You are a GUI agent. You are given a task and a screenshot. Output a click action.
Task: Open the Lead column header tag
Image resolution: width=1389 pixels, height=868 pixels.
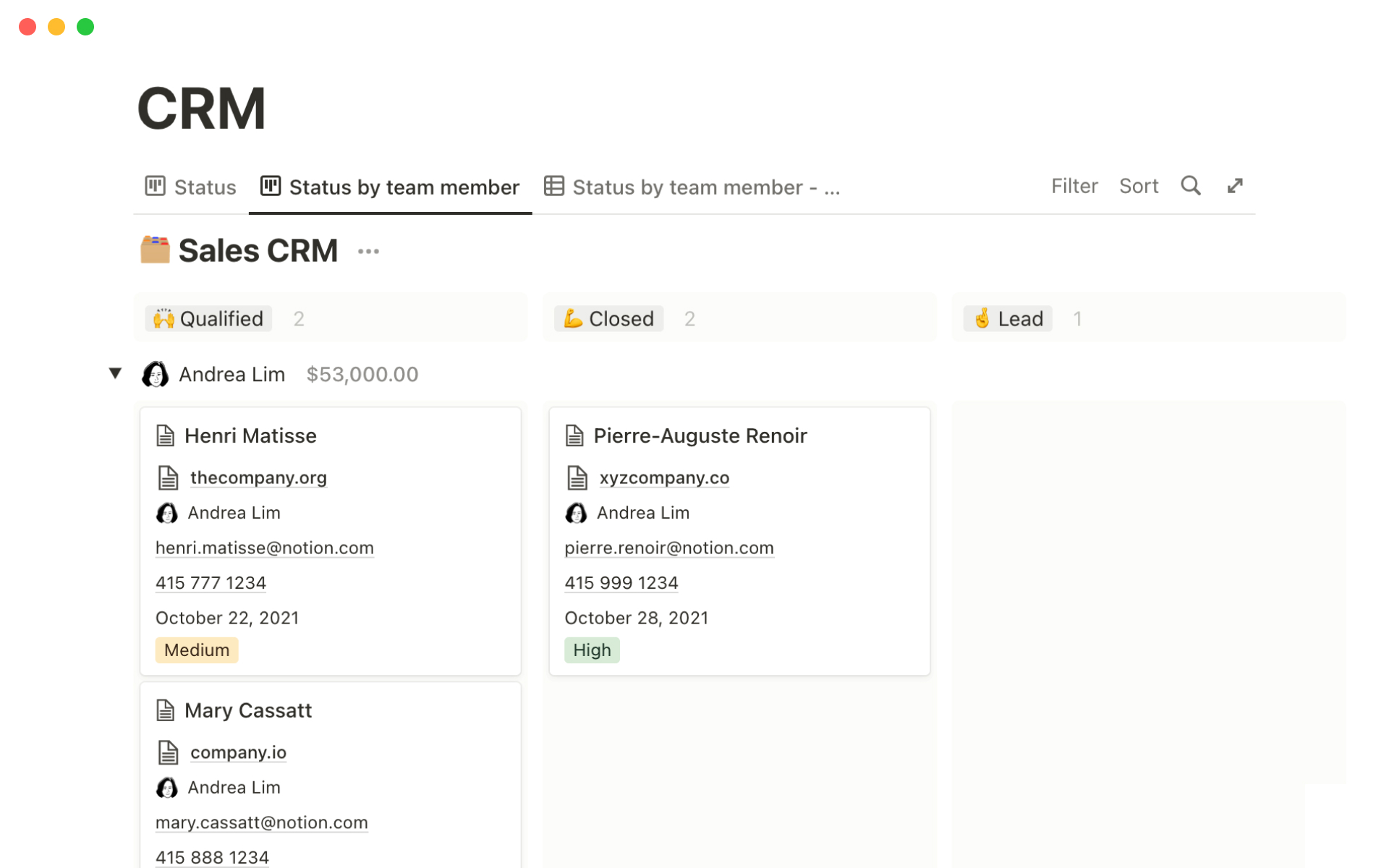(1008, 318)
